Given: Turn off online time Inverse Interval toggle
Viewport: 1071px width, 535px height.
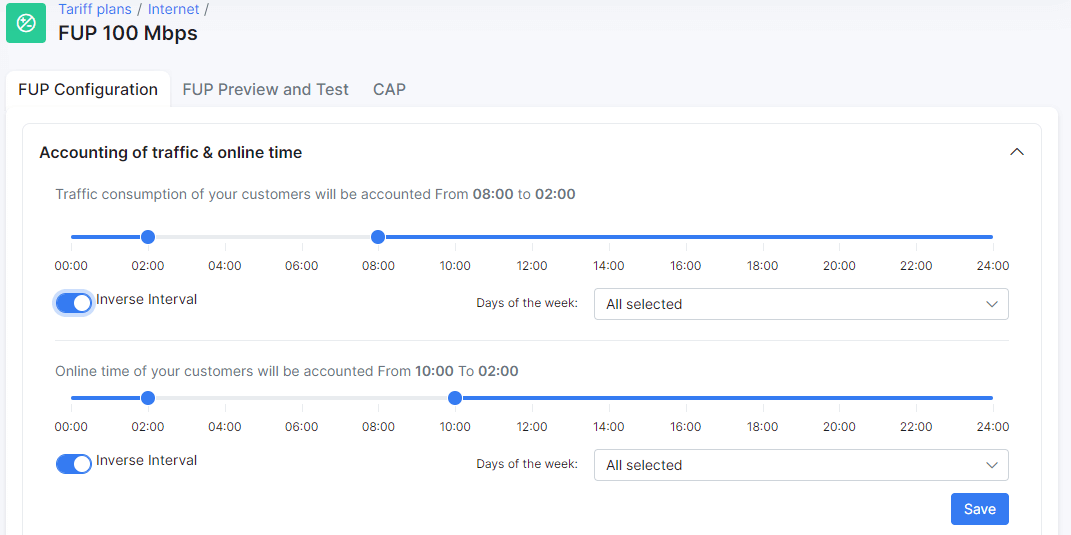Looking at the screenshot, I should click(74, 464).
